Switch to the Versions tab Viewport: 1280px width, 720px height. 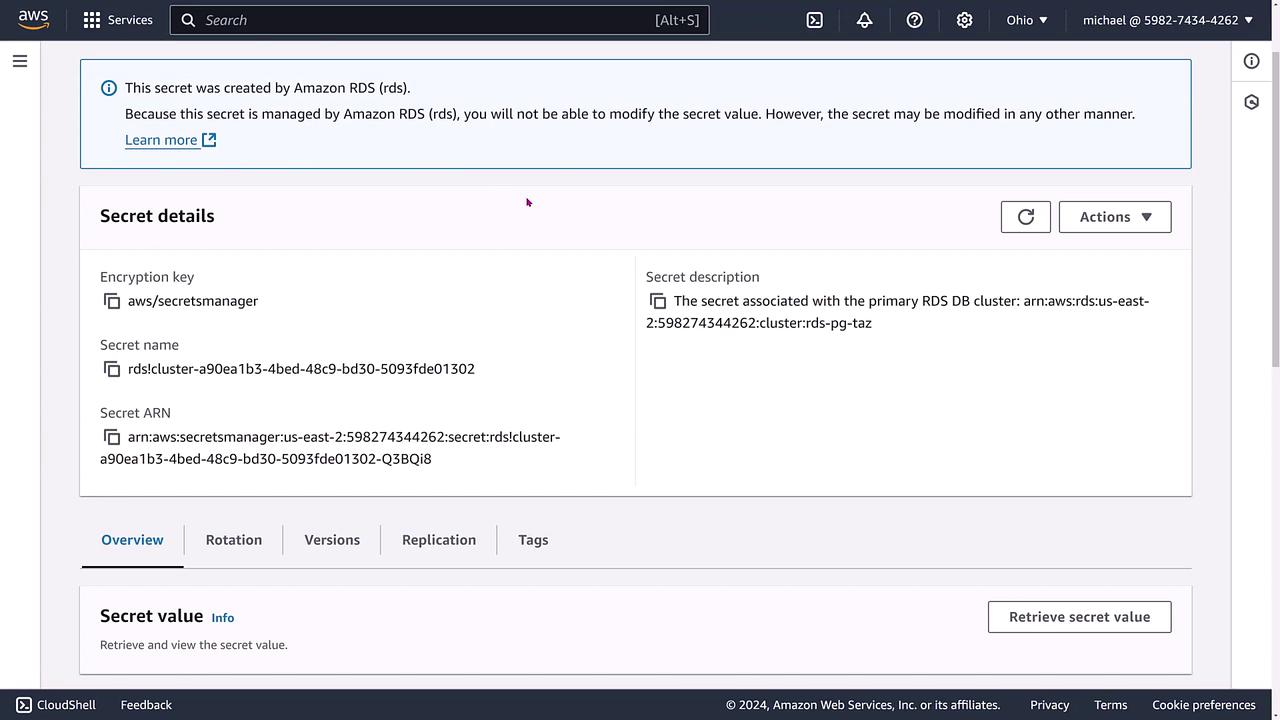pyautogui.click(x=332, y=540)
